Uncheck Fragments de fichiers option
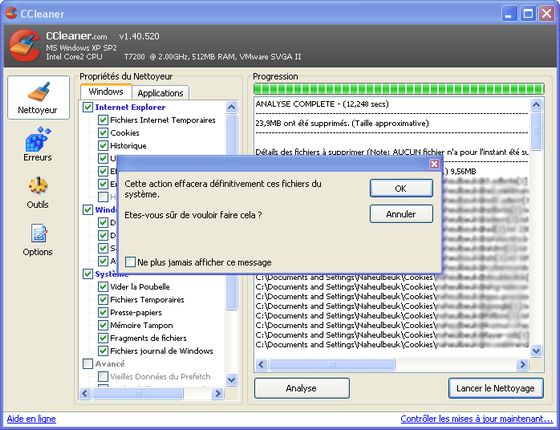The width and height of the screenshot is (560, 430). tap(103, 338)
